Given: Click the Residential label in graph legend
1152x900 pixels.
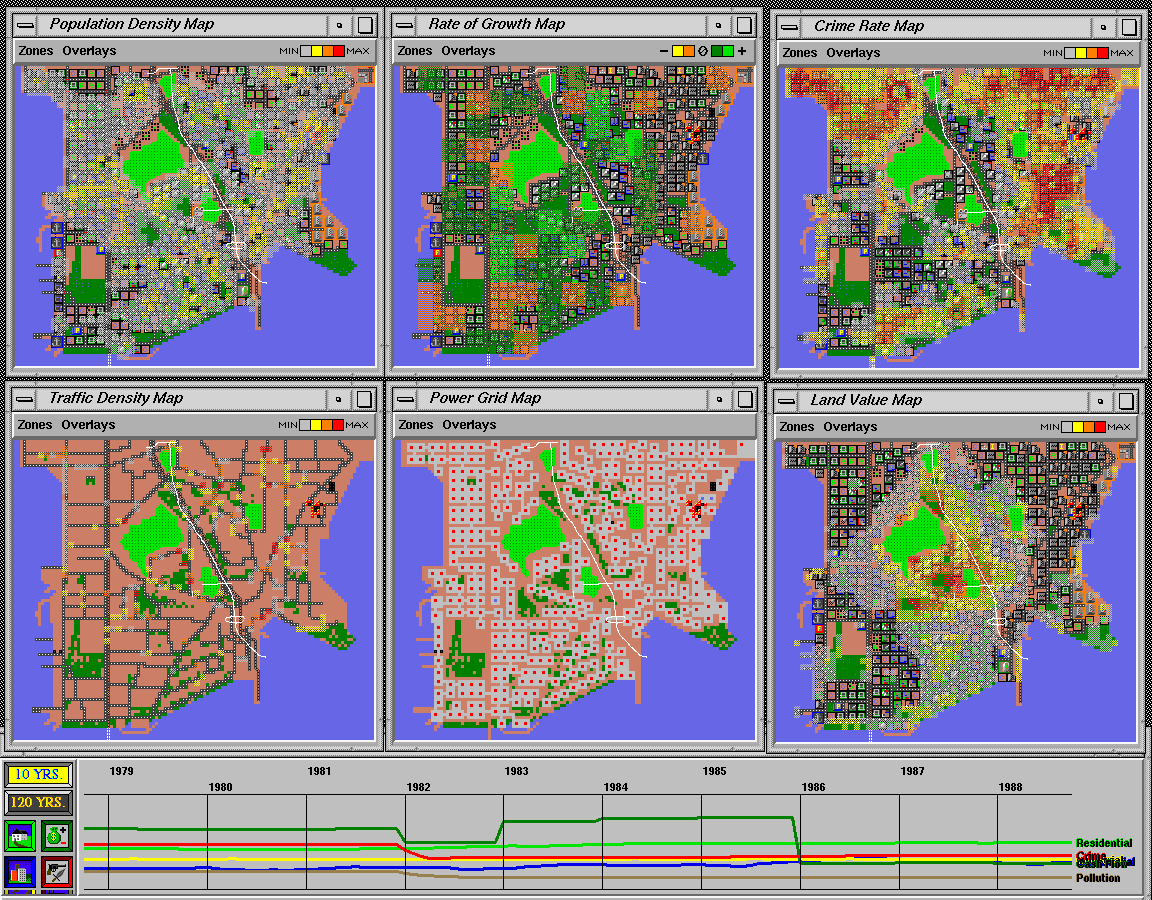Looking at the screenshot, I should pos(1104,843).
